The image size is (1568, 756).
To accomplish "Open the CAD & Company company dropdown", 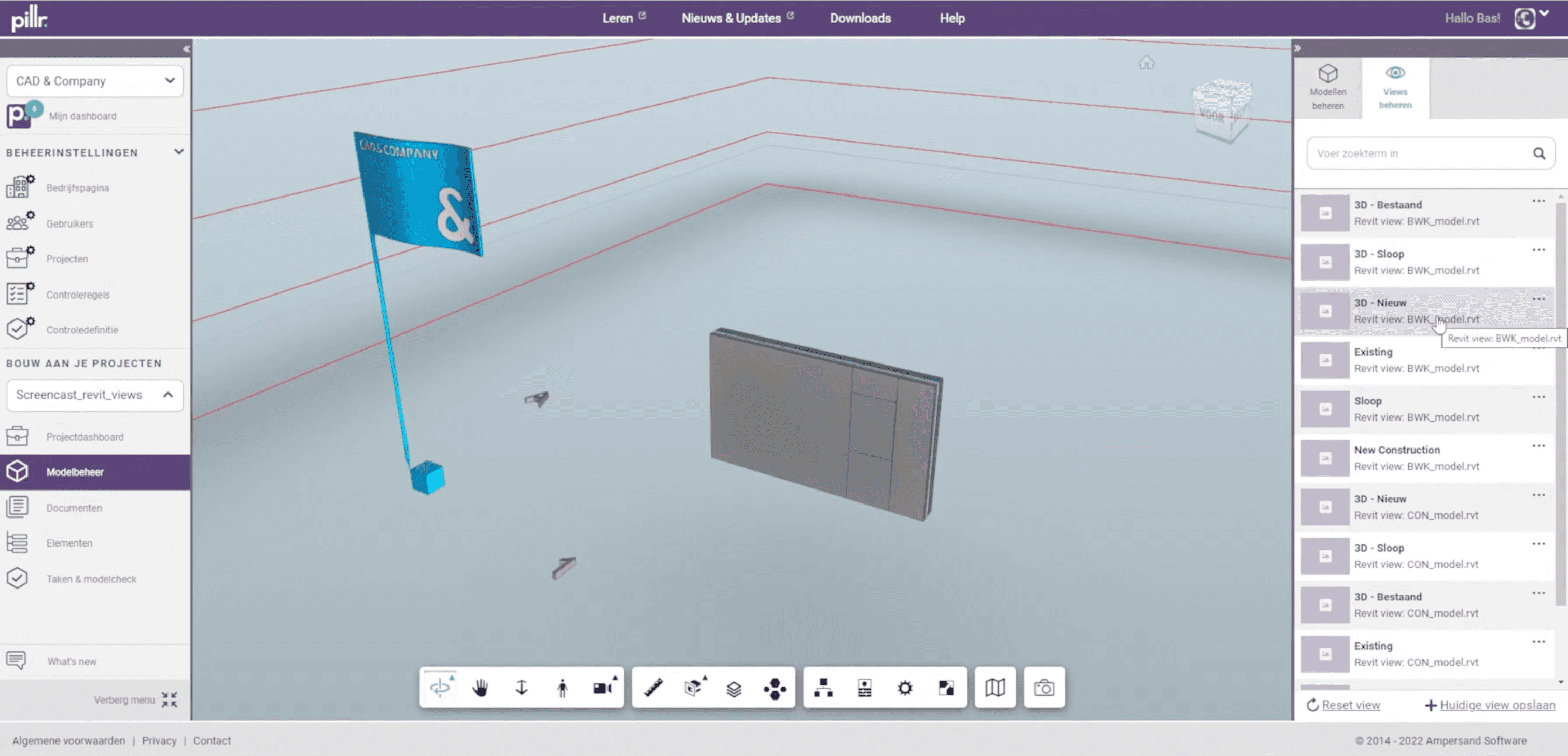I will click(95, 81).
